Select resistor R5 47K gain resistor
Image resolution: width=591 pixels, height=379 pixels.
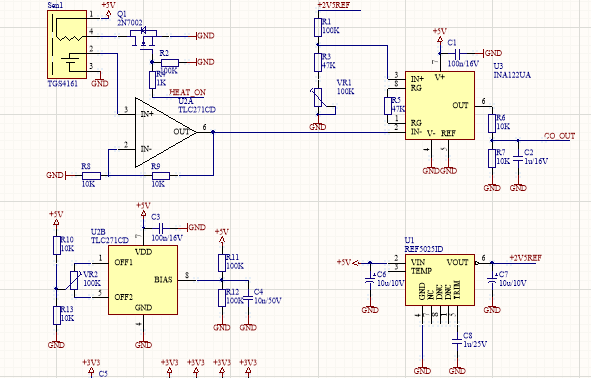pyautogui.click(x=388, y=106)
